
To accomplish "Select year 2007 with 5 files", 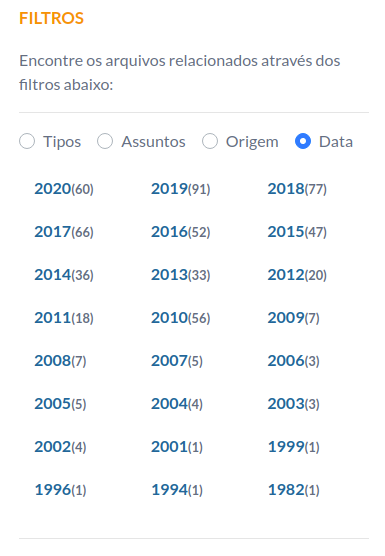I will pos(177,361).
